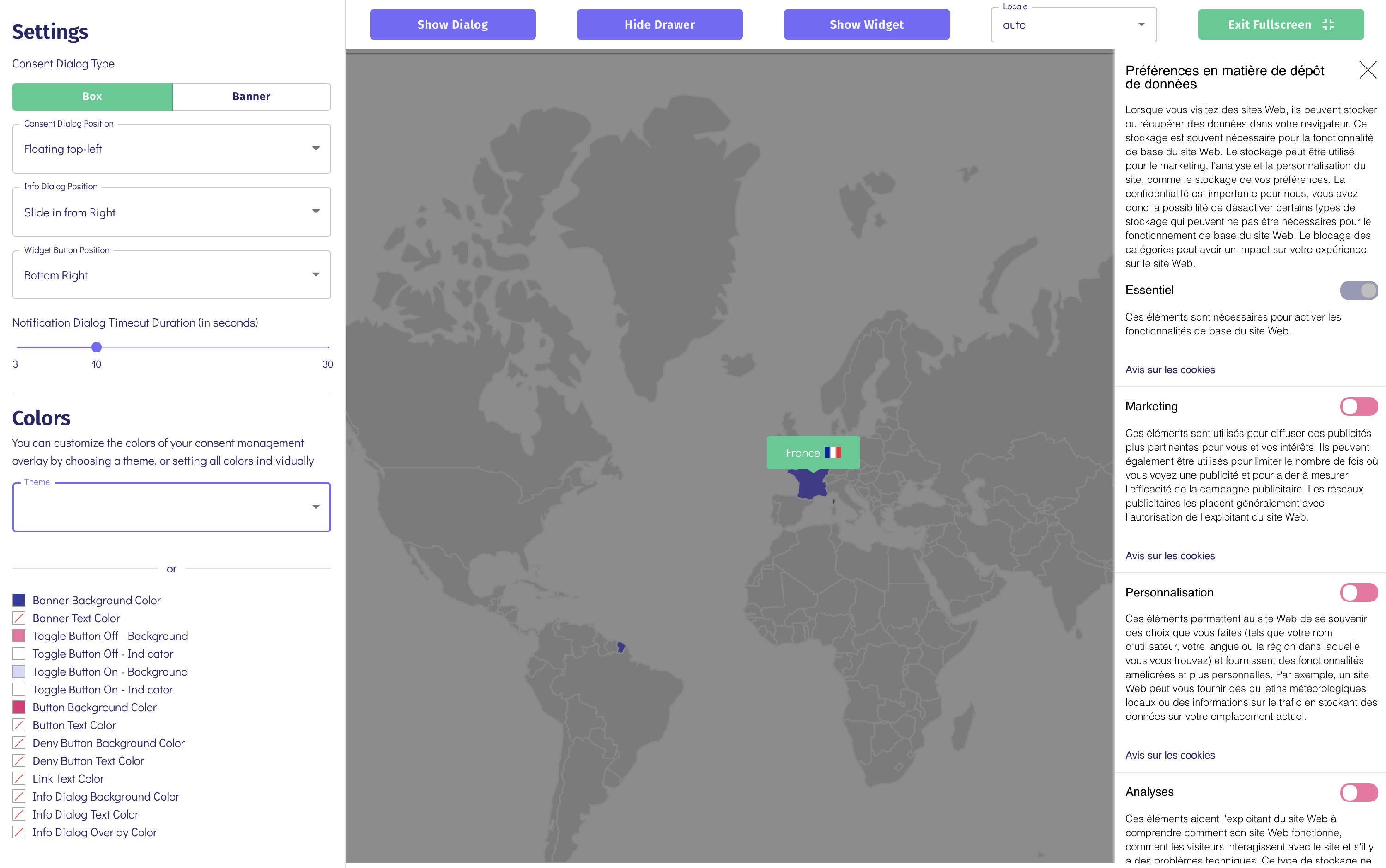Open Info Dialog Overlay Color swatch
This screenshot has height=868, width=1386.
click(x=19, y=832)
